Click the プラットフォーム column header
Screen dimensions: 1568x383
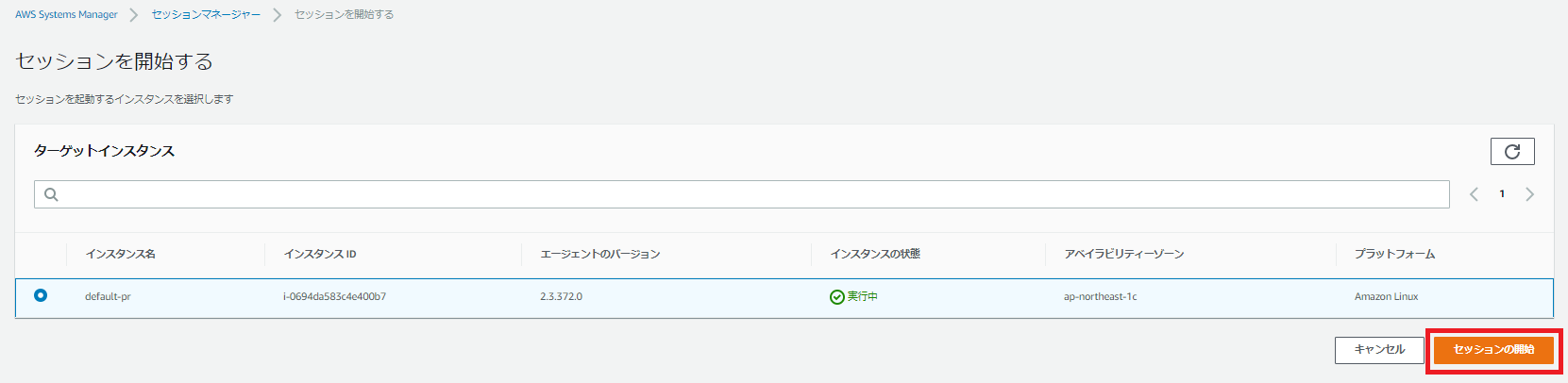(1394, 254)
